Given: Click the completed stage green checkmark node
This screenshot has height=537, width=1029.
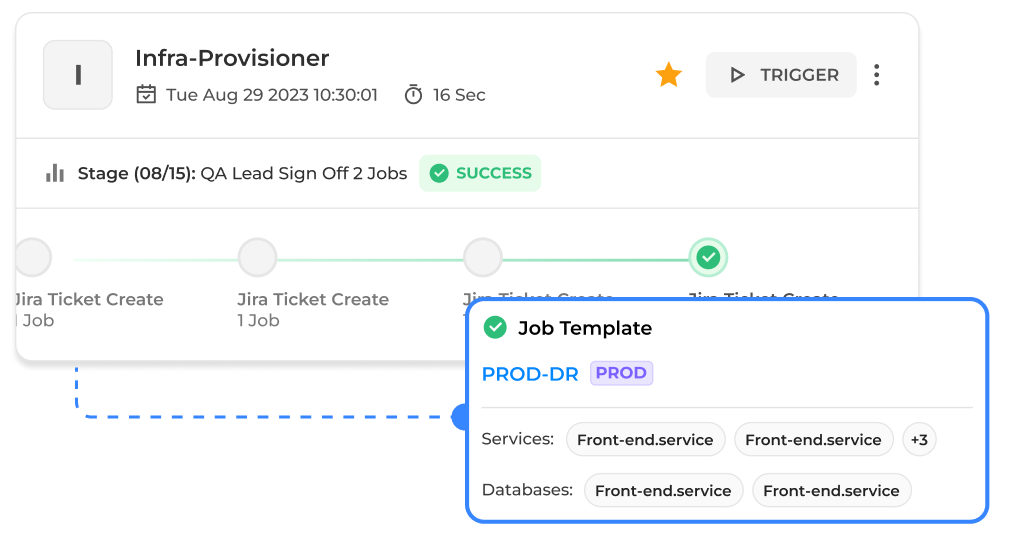Looking at the screenshot, I should click(708, 258).
